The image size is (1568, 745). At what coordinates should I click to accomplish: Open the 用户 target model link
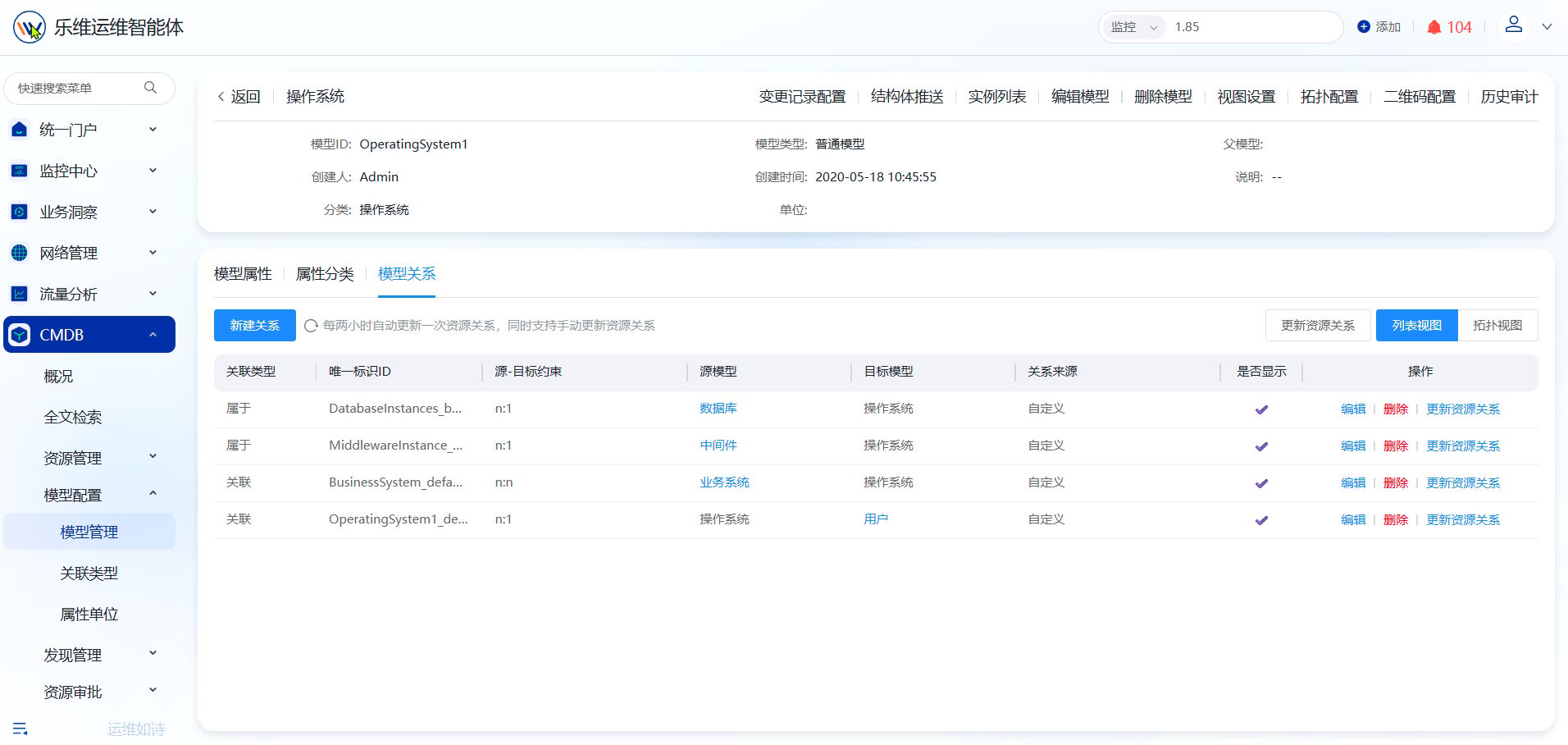[876, 519]
